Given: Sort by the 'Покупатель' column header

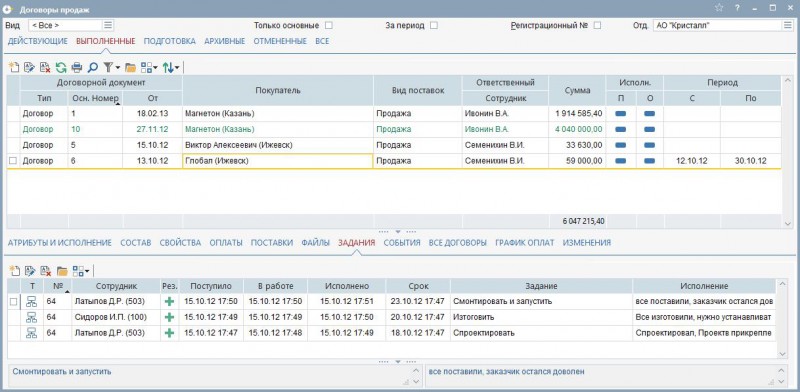Looking at the screenshot, I should [x=278, y=90].
